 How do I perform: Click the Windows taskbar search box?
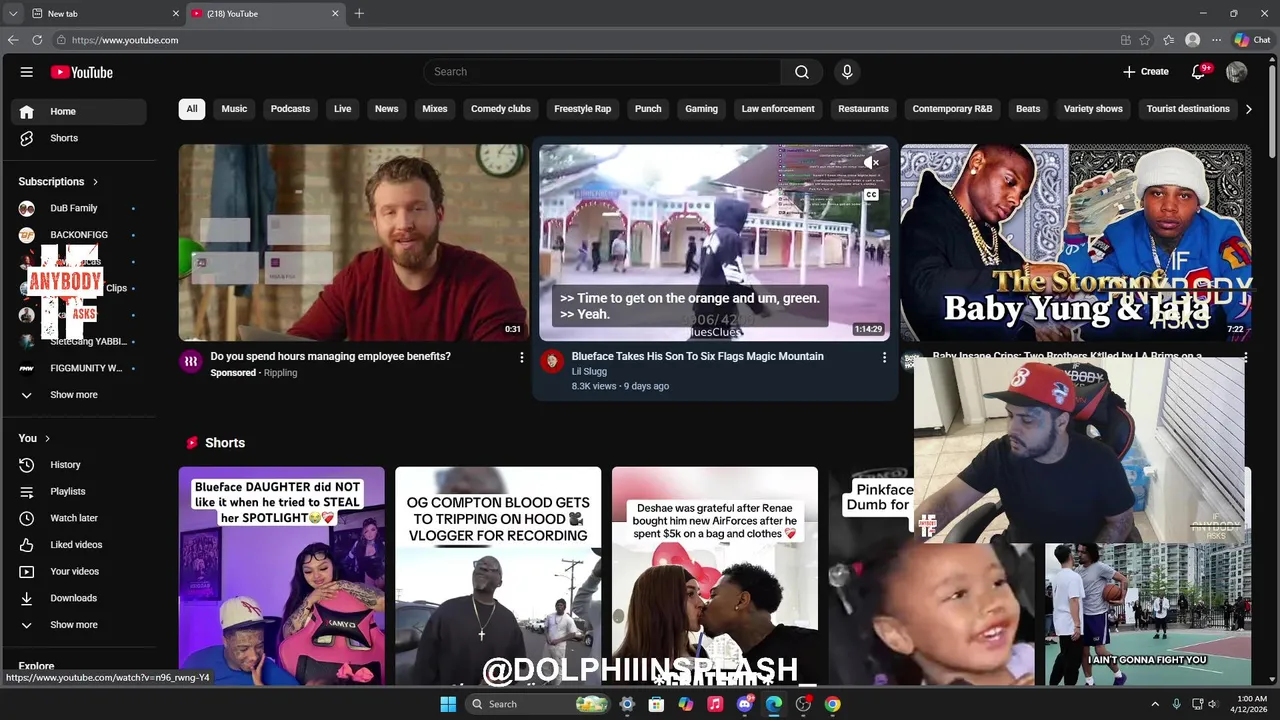coord(539,704)
